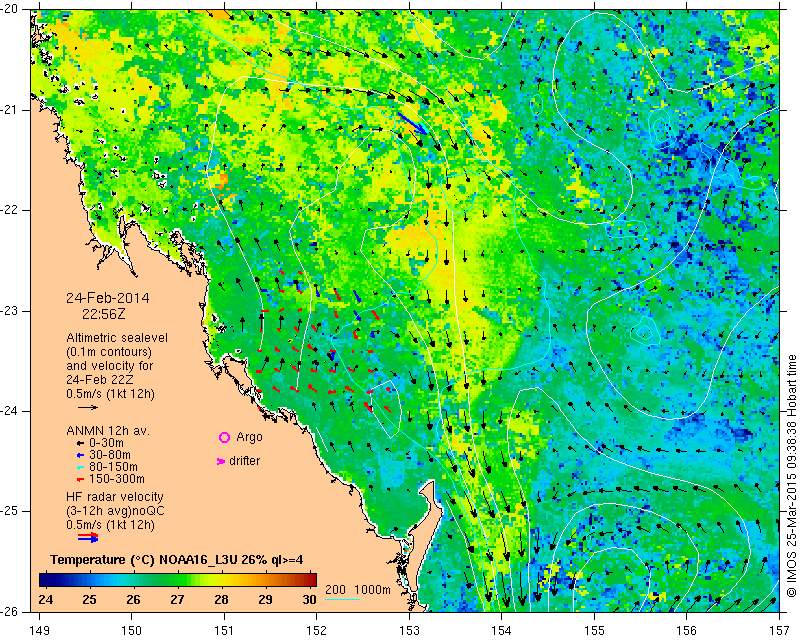This screenshot has width=800, height=640.
Task: Click the "HF radar velocity" legend text
Action: [115, 497]
